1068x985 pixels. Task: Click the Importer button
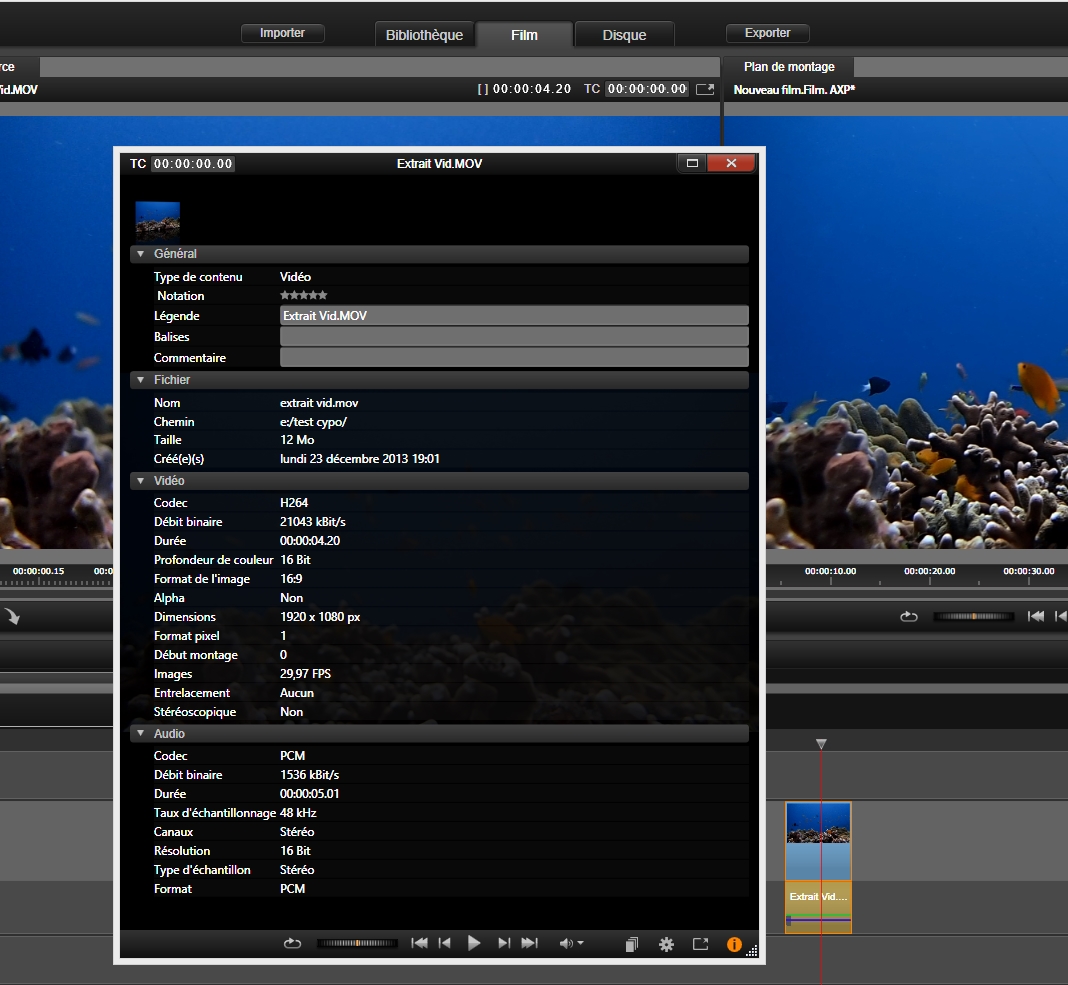coord(282,33)
